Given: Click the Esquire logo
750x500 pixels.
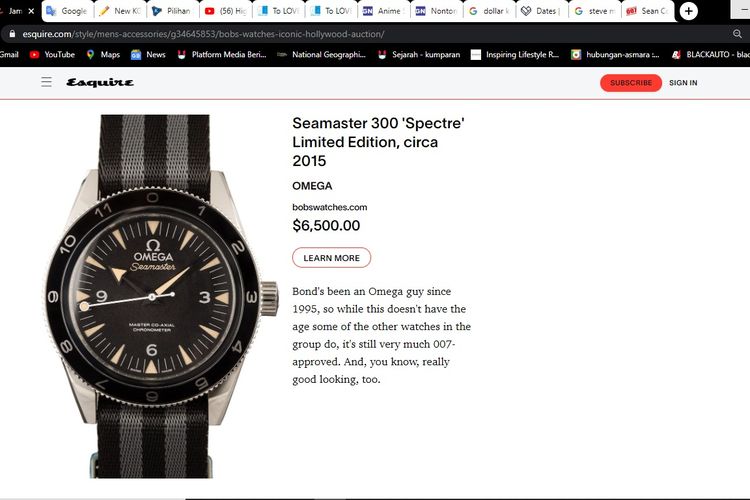Looking at the screenshot, I should (x=100, y=82).
